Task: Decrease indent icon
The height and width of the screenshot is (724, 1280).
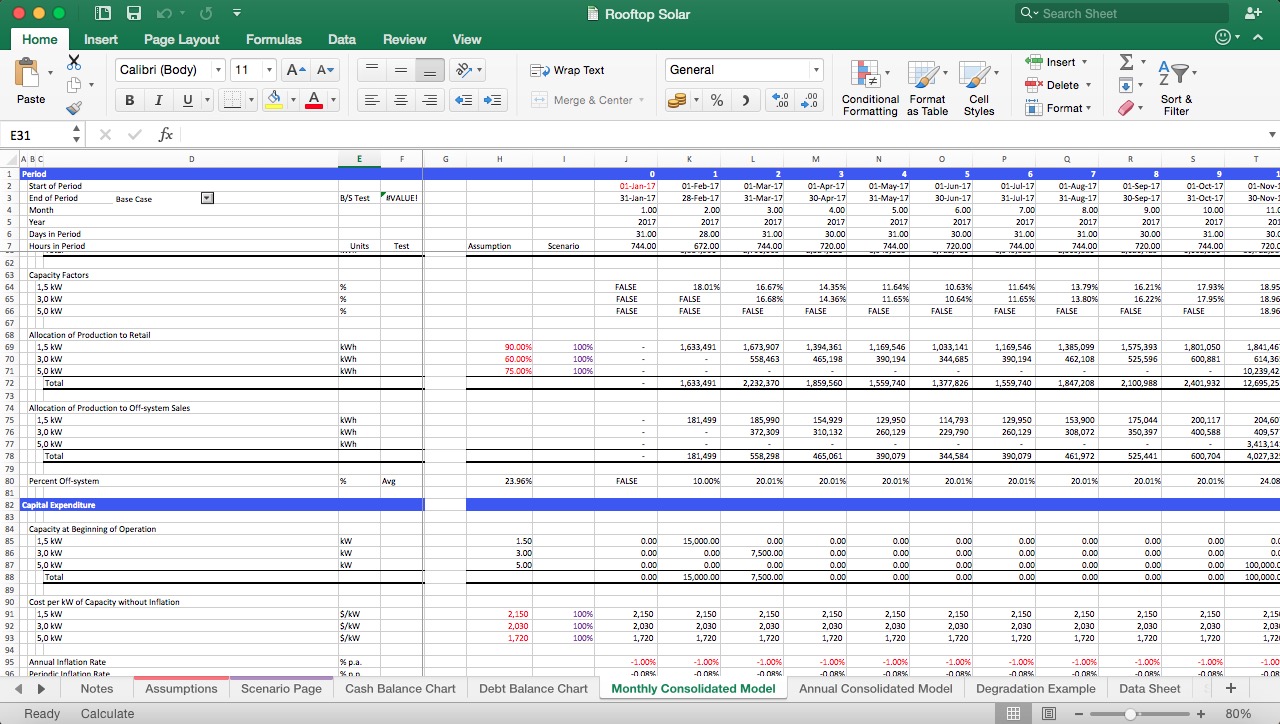Action: pyautogui.click(x=463, y=100)
